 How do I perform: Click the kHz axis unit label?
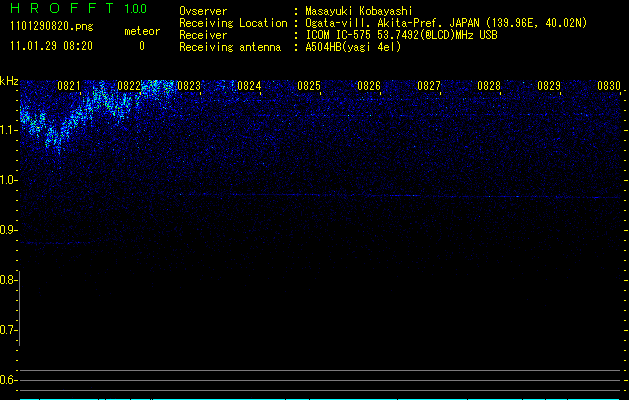(9, 81)
